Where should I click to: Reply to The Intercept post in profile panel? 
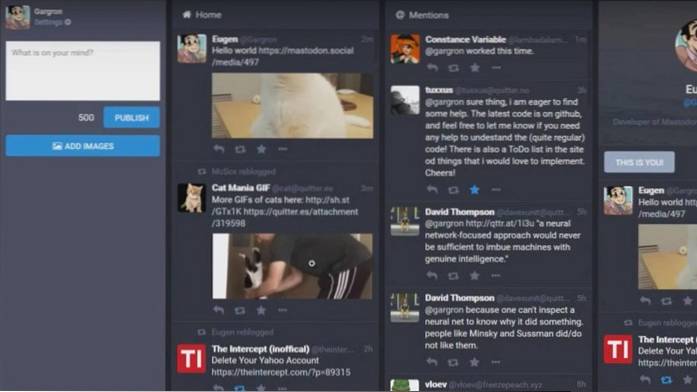(645, 380)
